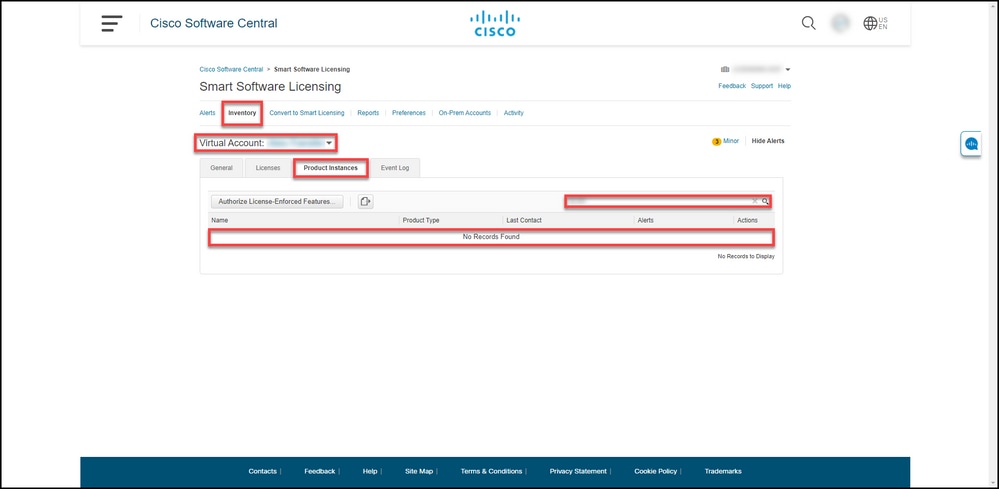The height and width of the screenshot is (489, 999).
Task: Open Privacy Statement footer link
Action: [x=578, y=471]
